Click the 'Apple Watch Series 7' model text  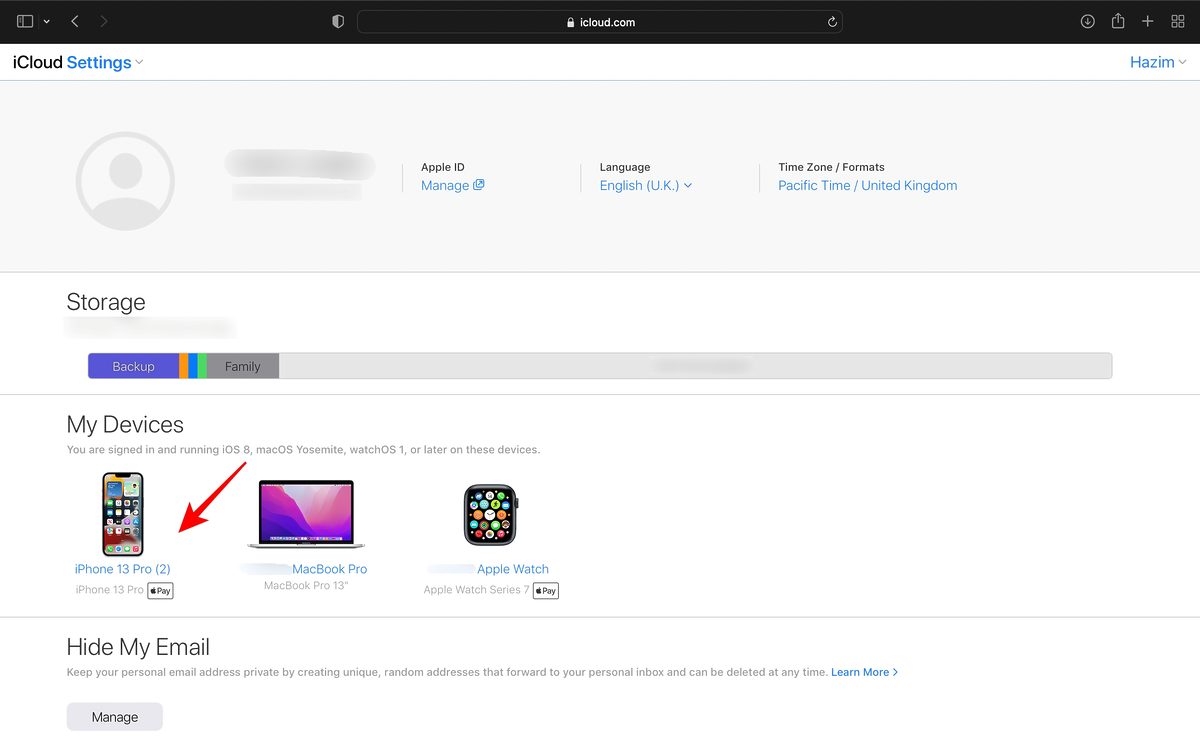(476, 590)
